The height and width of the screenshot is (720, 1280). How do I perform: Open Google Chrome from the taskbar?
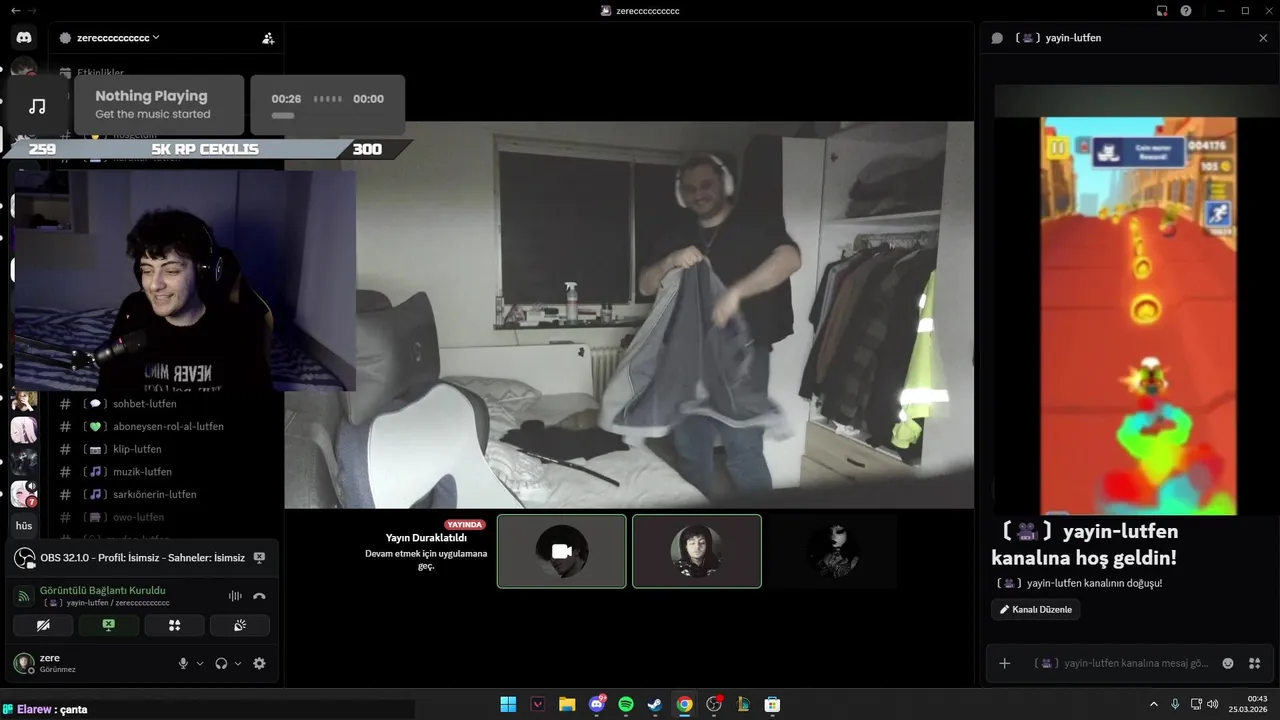point(684,704)
